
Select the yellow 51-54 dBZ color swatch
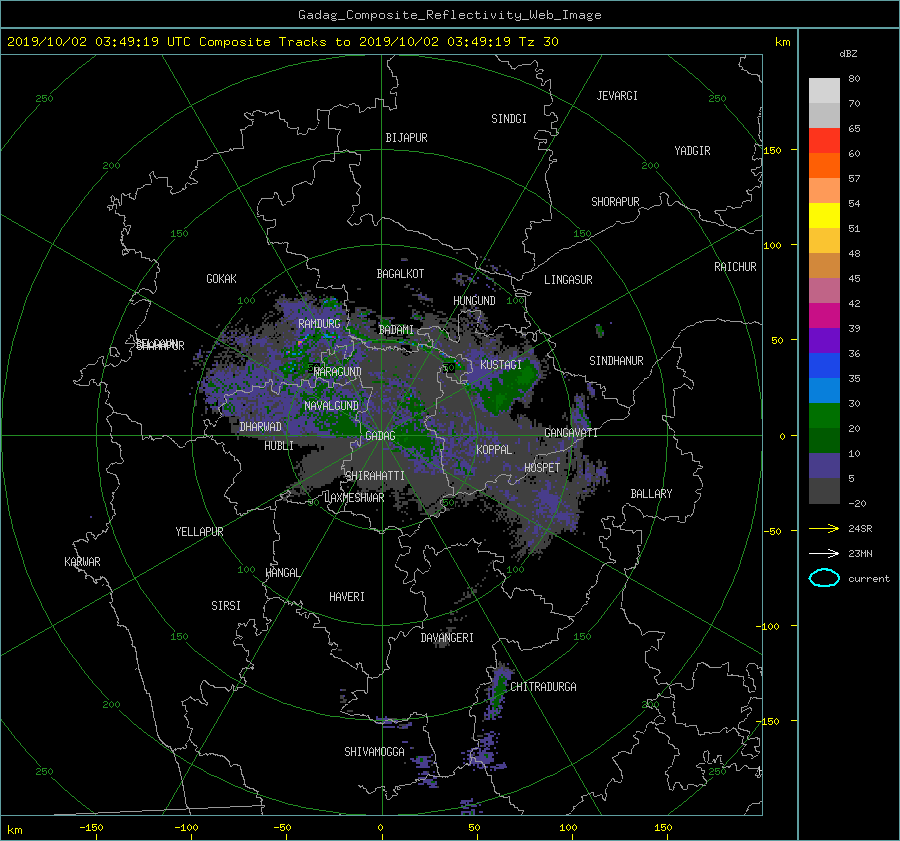tap(824, 215)
